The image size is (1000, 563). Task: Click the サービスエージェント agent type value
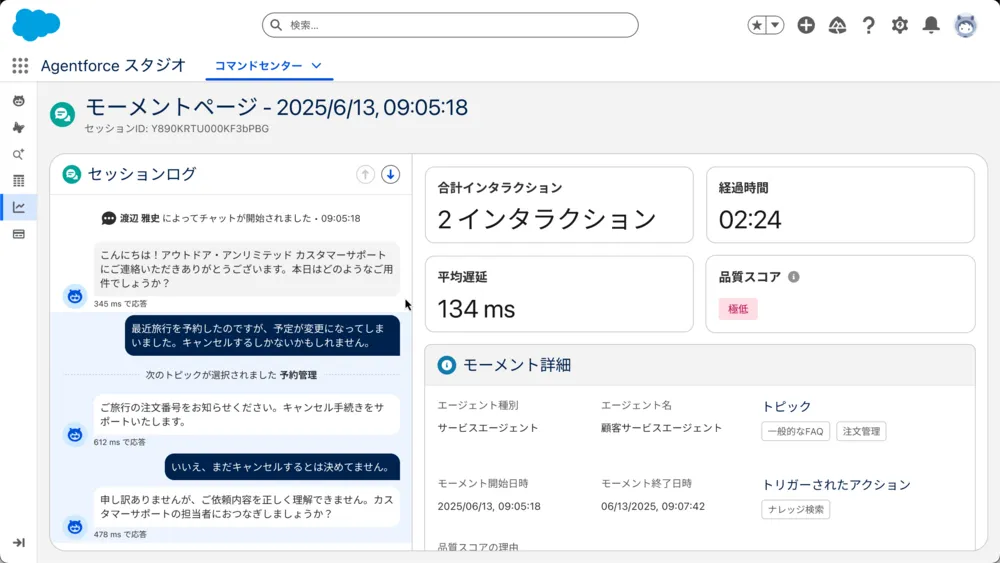tap(488, 428)
